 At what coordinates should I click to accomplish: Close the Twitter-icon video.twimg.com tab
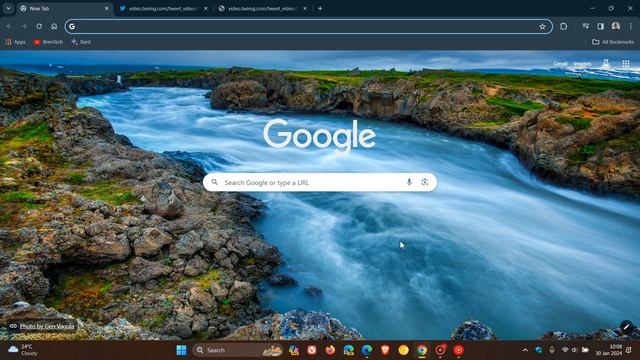click(x=206, y=9)
